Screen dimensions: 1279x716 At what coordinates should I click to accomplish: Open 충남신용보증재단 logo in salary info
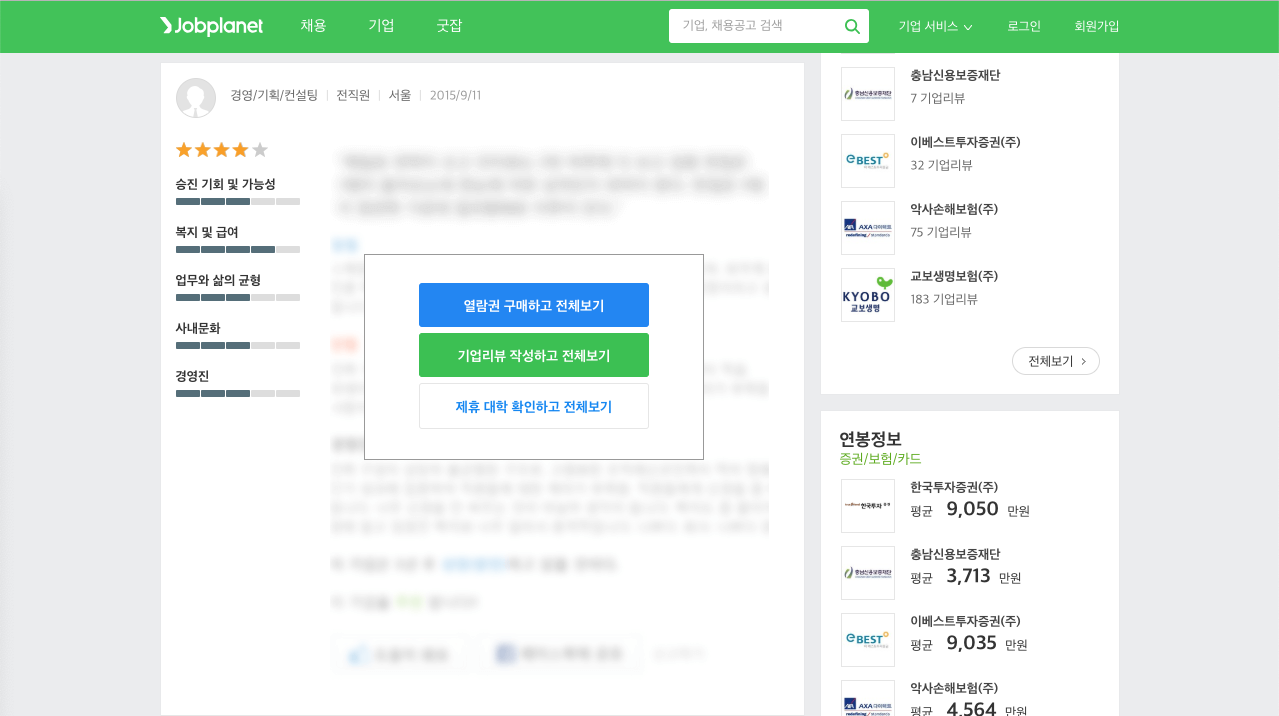coord(868,573)
